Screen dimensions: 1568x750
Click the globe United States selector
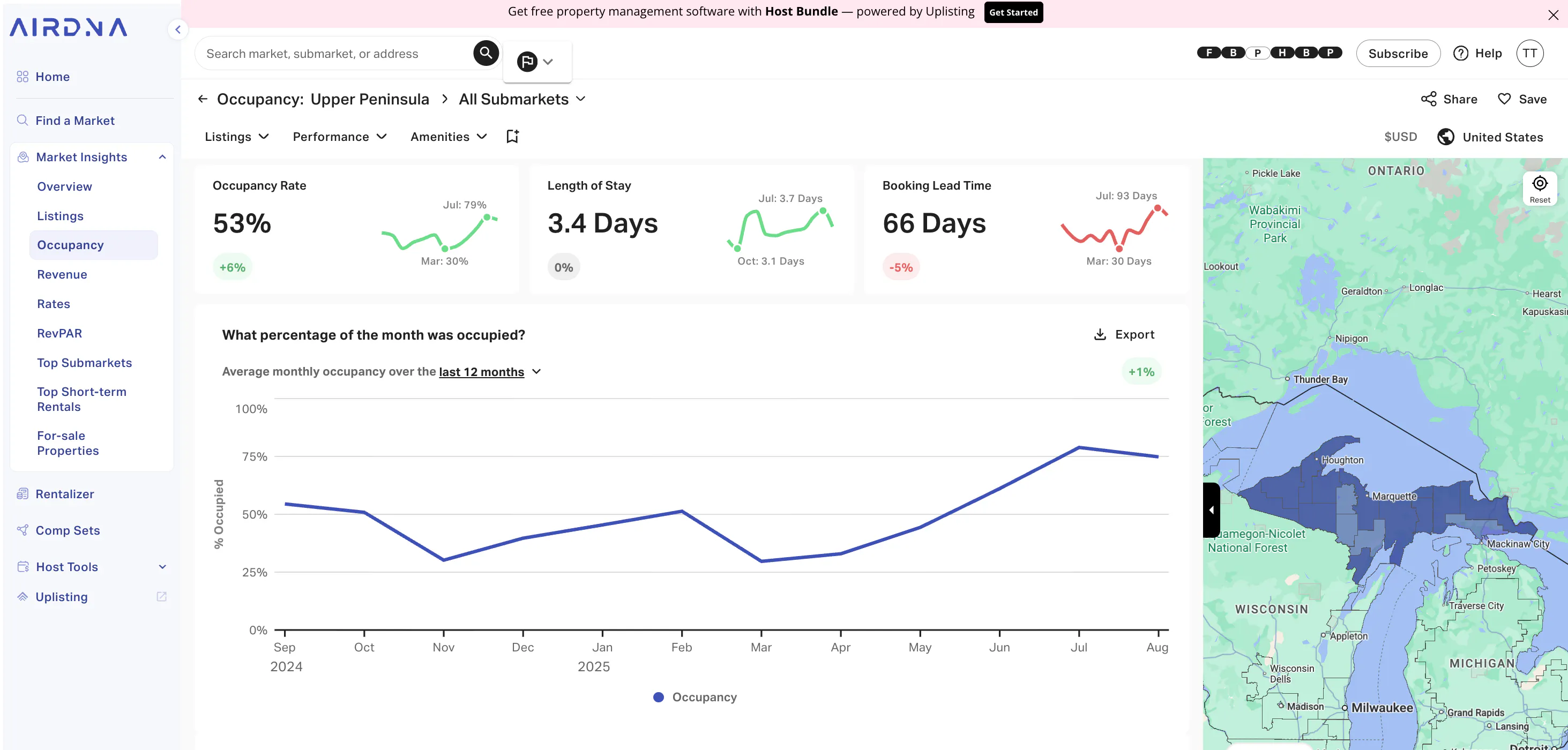tap(1490, 137)
